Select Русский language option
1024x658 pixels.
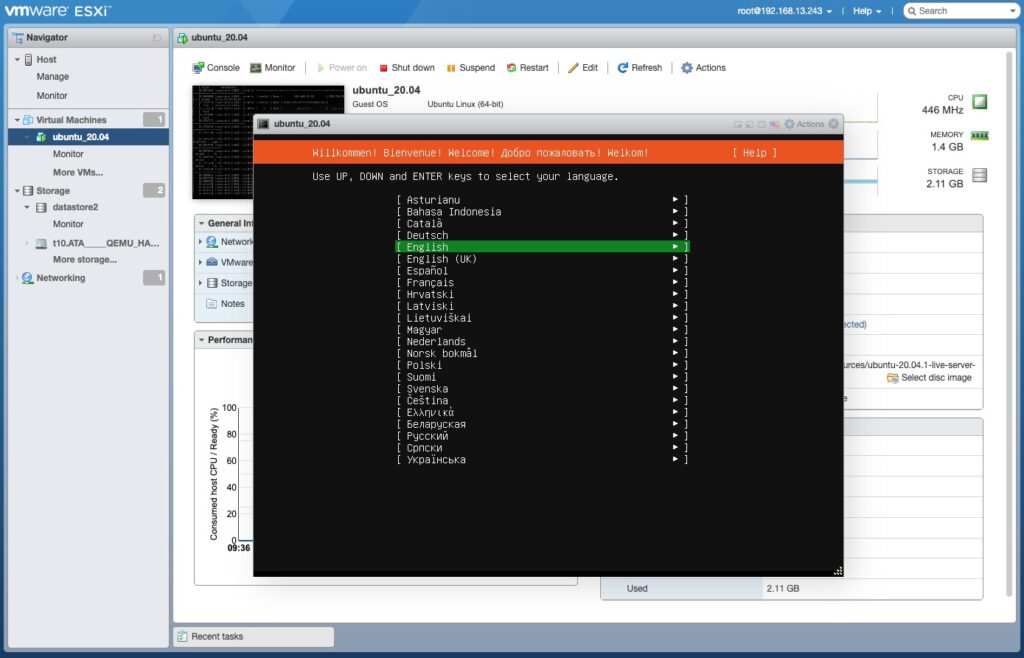pos(542,435)
